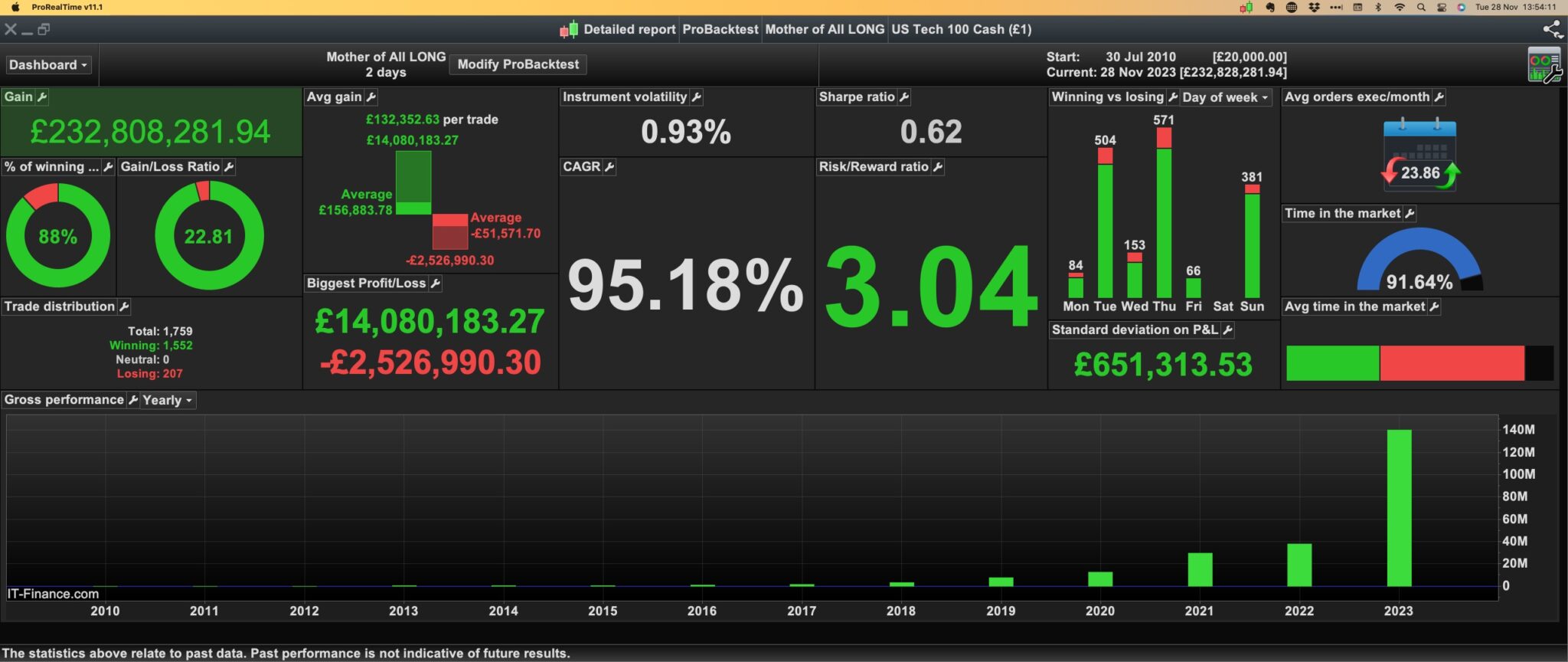This screenshot has height=662, width=1568.
Task: Configure Biggest Profit/Loss using its wrench
Action: point(436,283)
